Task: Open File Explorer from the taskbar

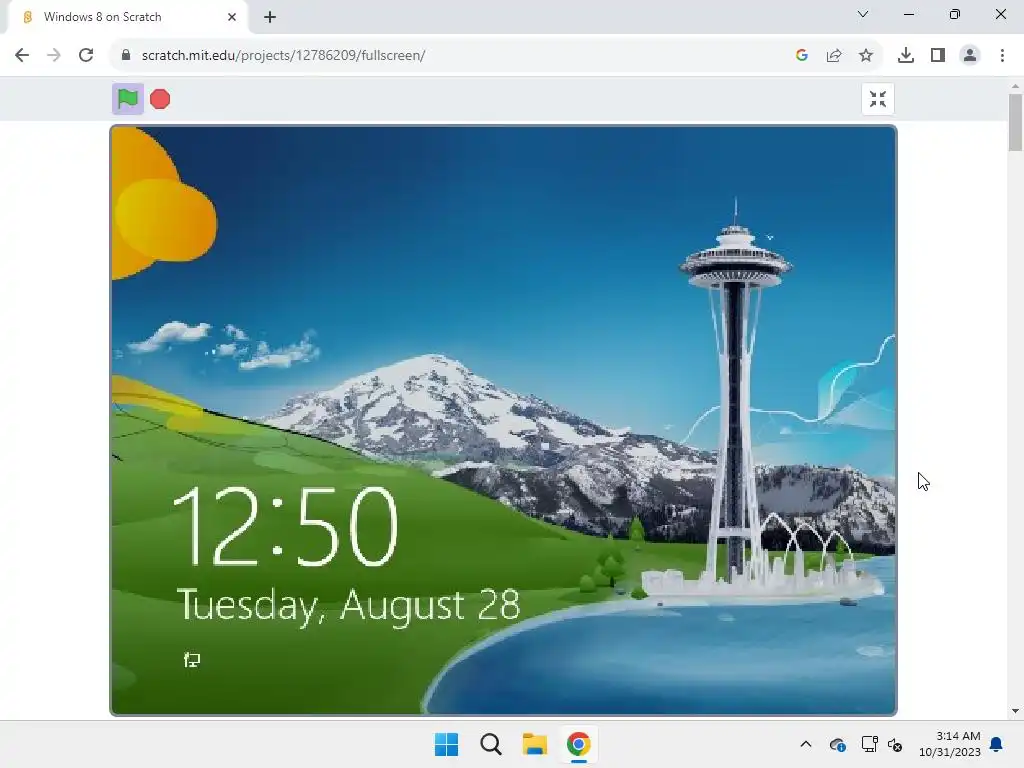Action: 534,744
